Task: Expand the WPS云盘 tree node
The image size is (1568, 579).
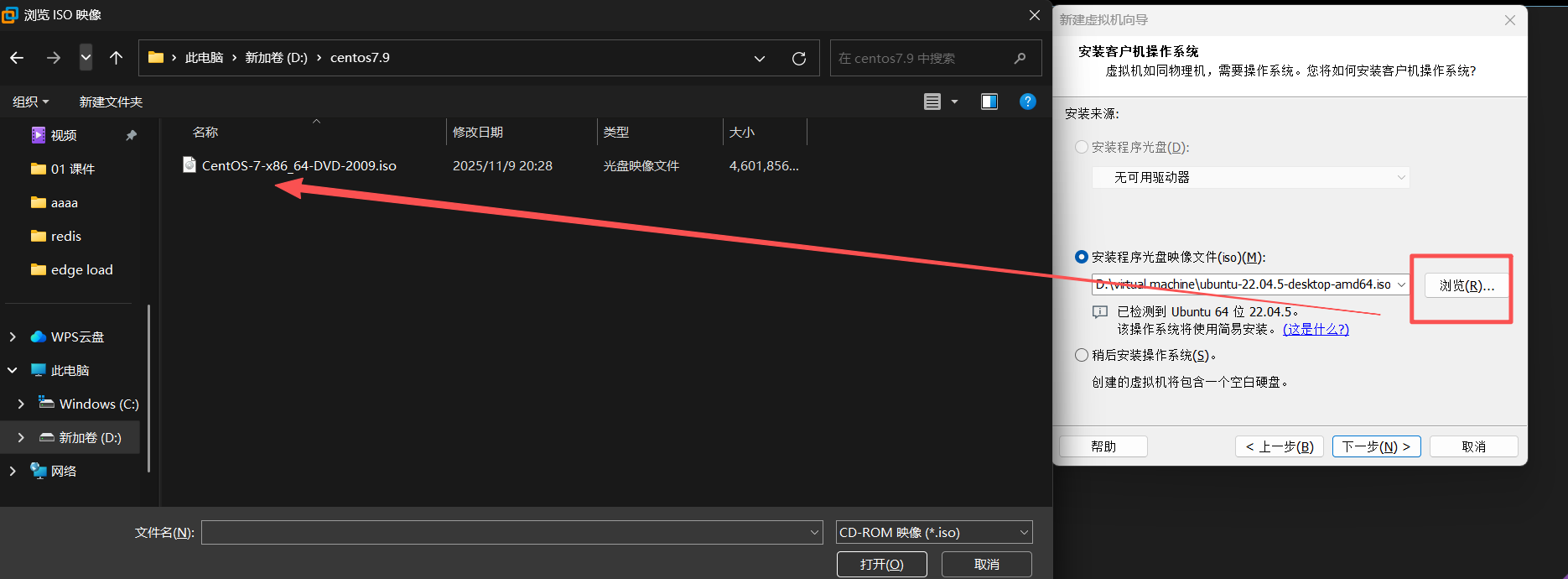Action: (13, 336)
